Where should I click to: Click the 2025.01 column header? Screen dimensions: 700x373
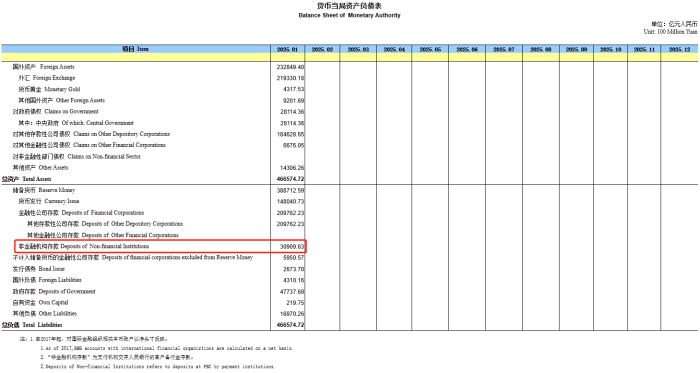coord(288,49)
